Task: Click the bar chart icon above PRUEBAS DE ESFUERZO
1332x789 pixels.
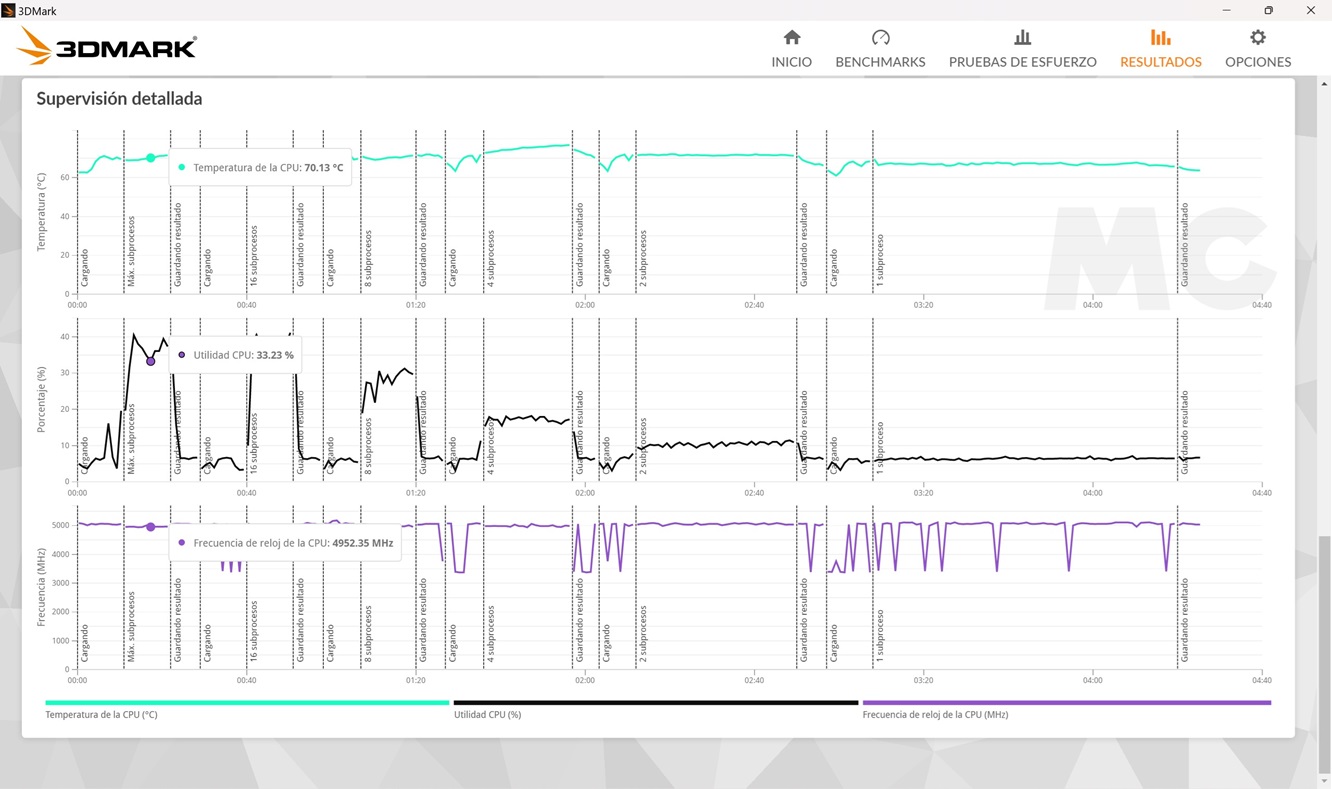Action: [x=1022, y=37]
